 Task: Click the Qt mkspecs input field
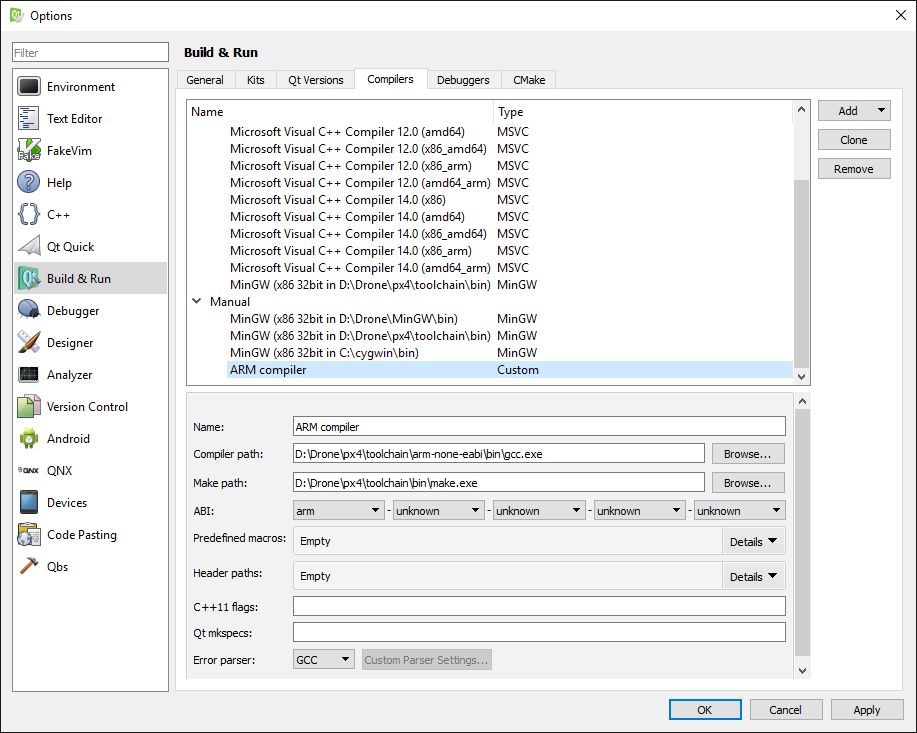(539, 632)
